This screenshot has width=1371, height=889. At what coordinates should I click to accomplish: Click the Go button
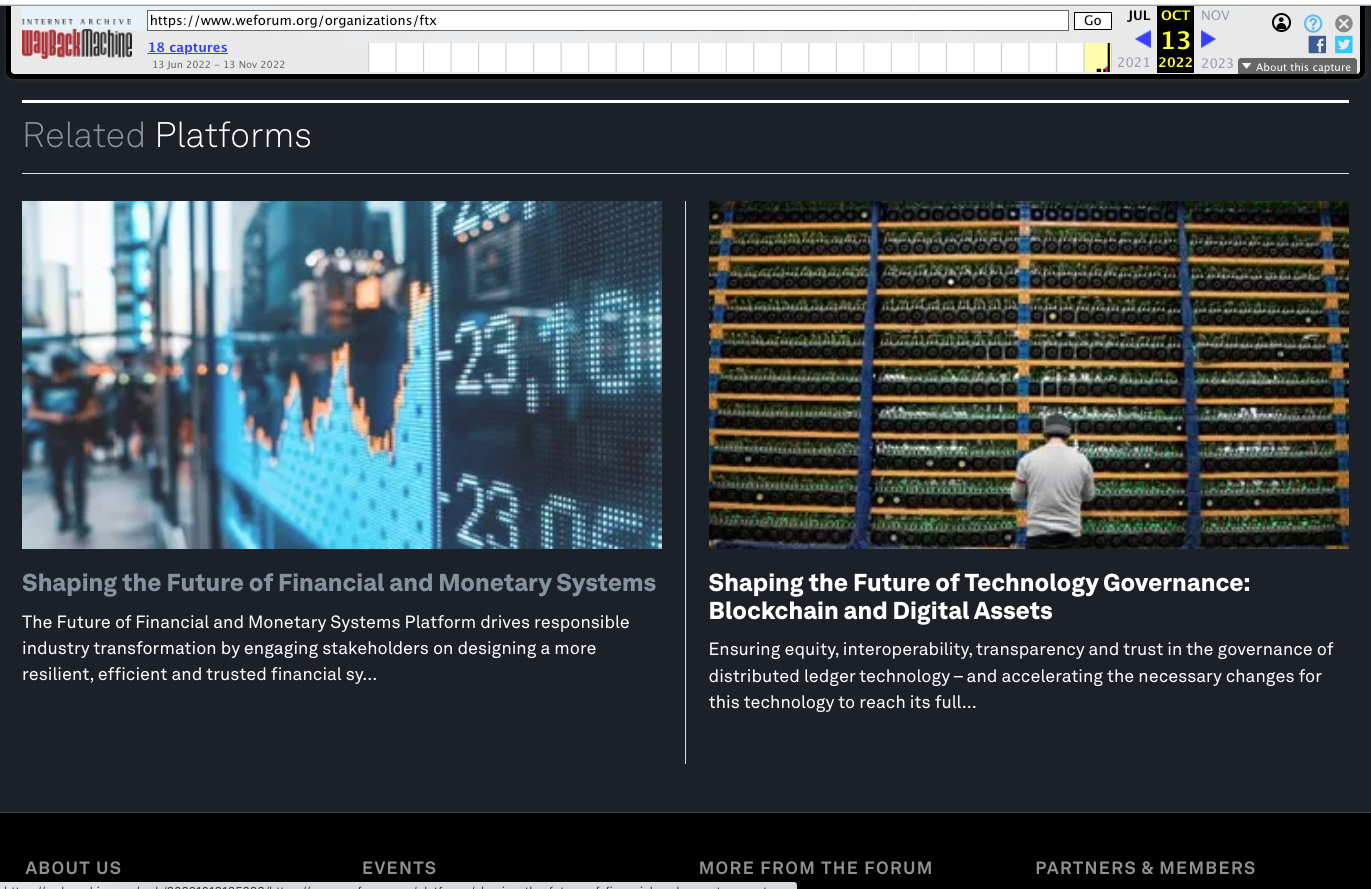pyautogui.click(x=1093, y=20)
